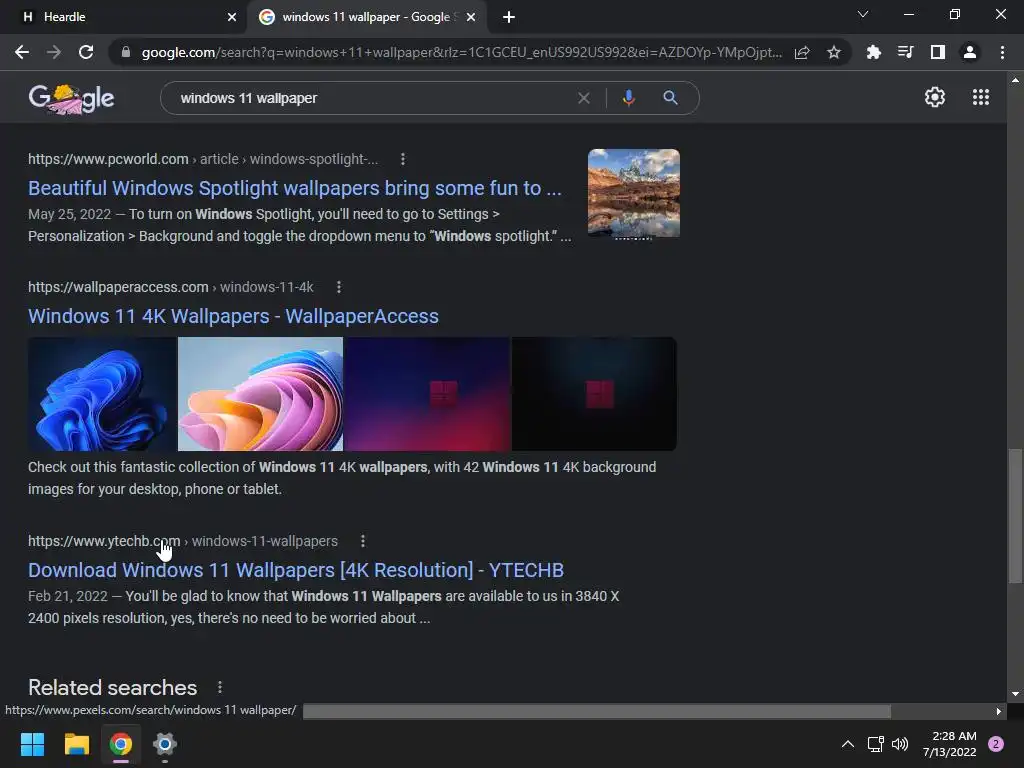
Task: Open the three-dot options for the wallpaperaccess result
Action: [338, 287]
